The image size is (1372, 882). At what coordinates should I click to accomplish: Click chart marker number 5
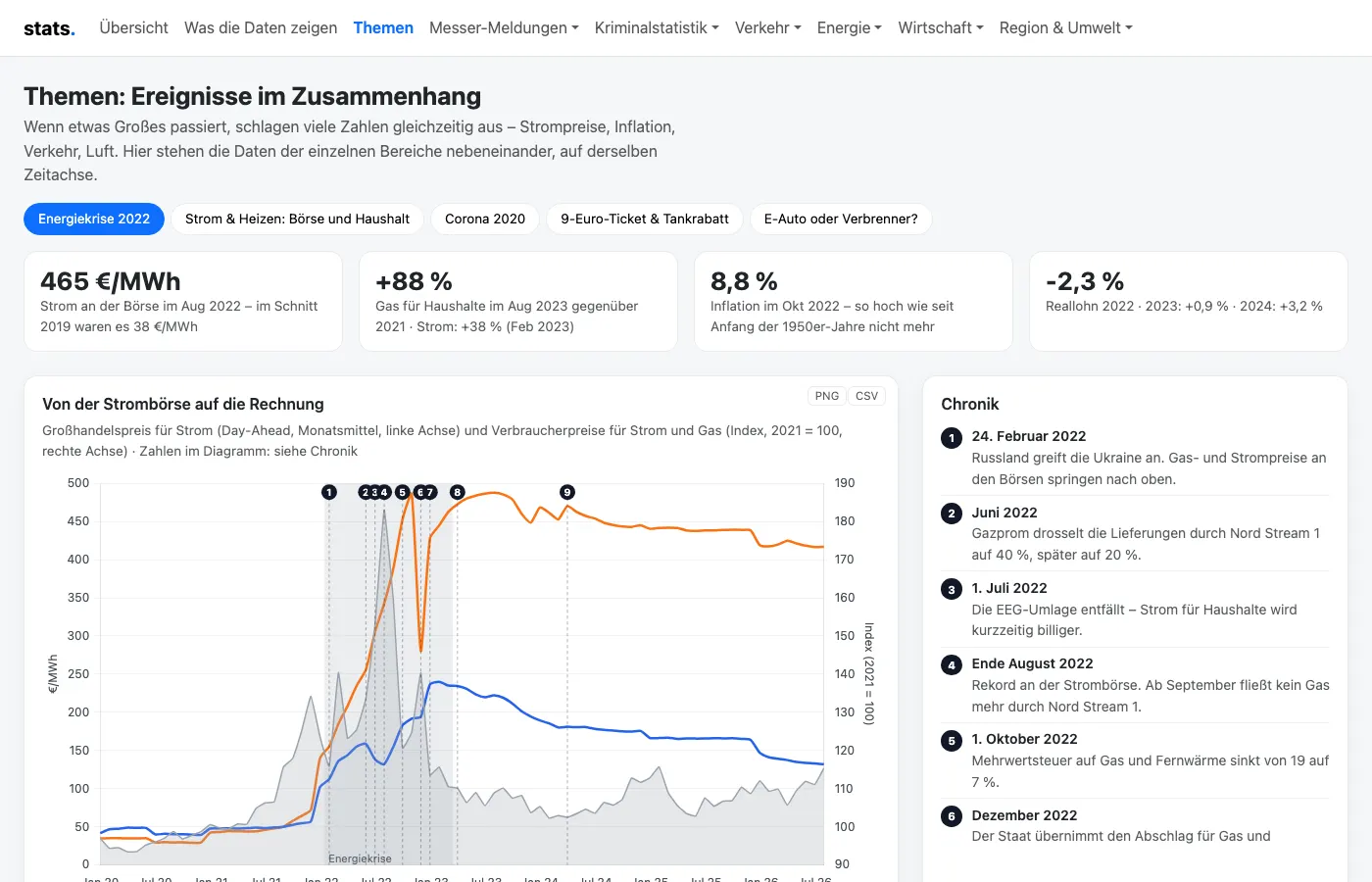coord(402,492)
